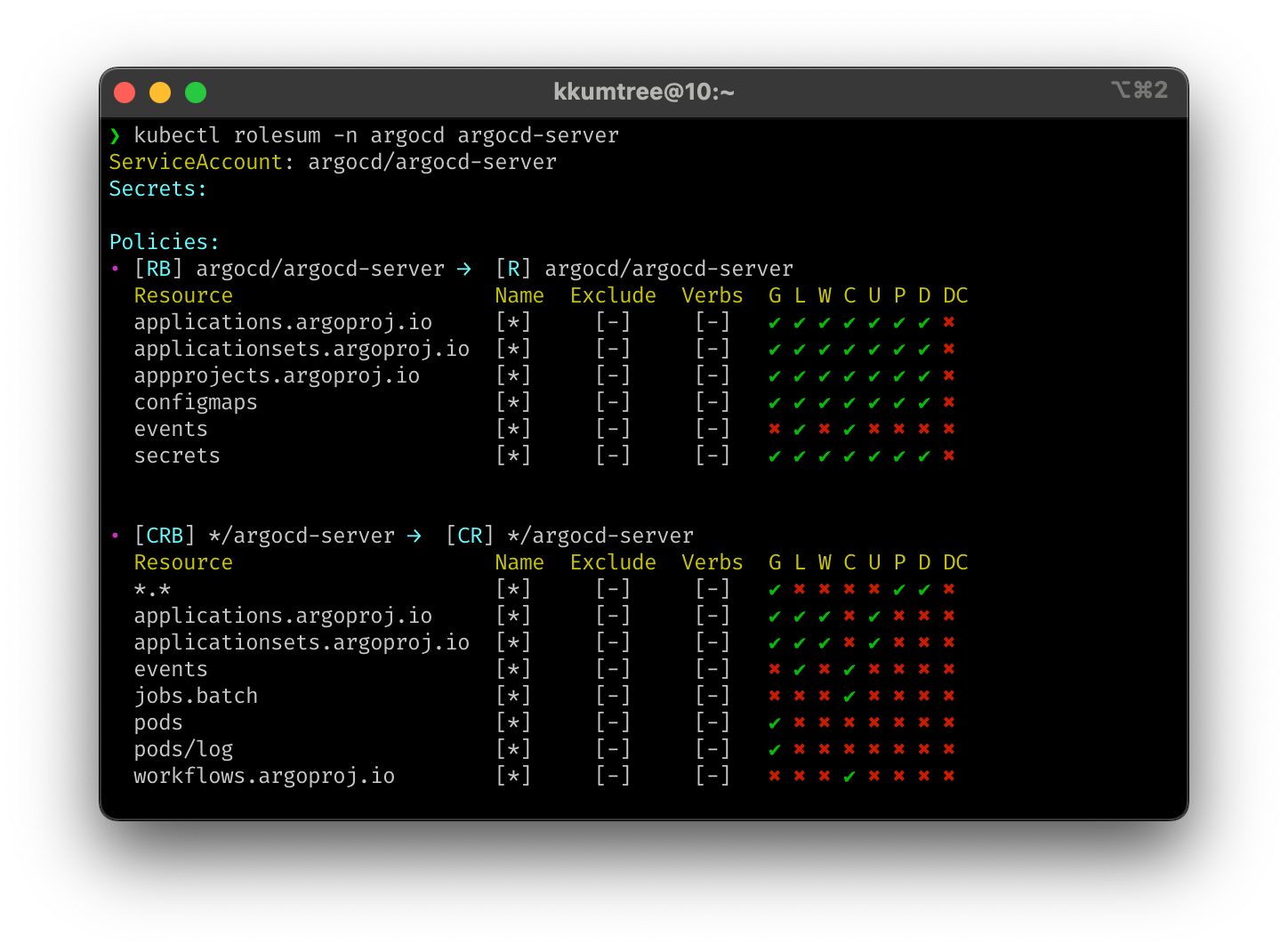Screen dimensions: 1288x952
Task: Click 'applications.argoproj.io' in the RB table
Action: (283, 322)
